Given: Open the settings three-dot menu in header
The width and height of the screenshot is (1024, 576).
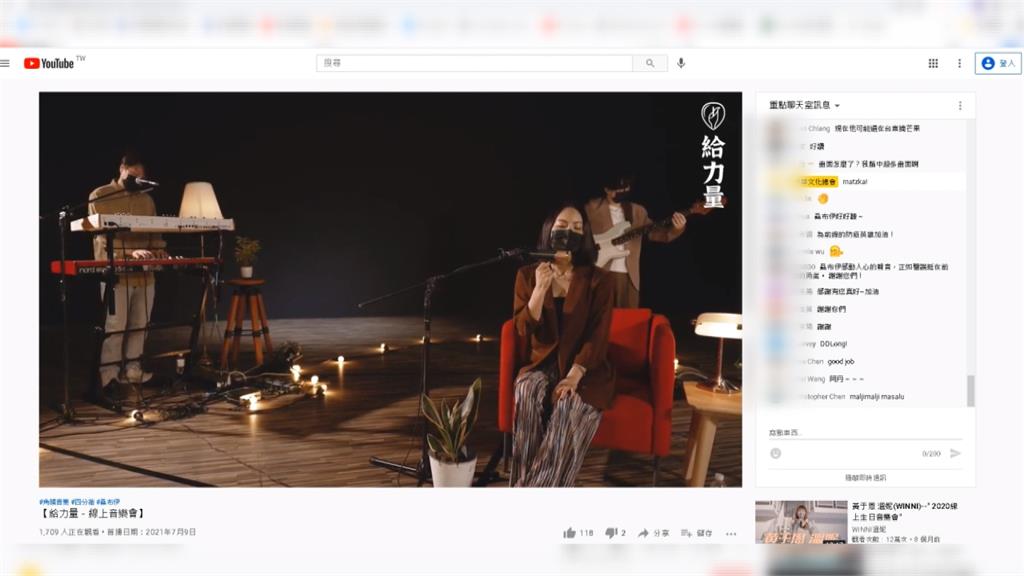Looking at the screenshot, I should (x=959, y=63).
